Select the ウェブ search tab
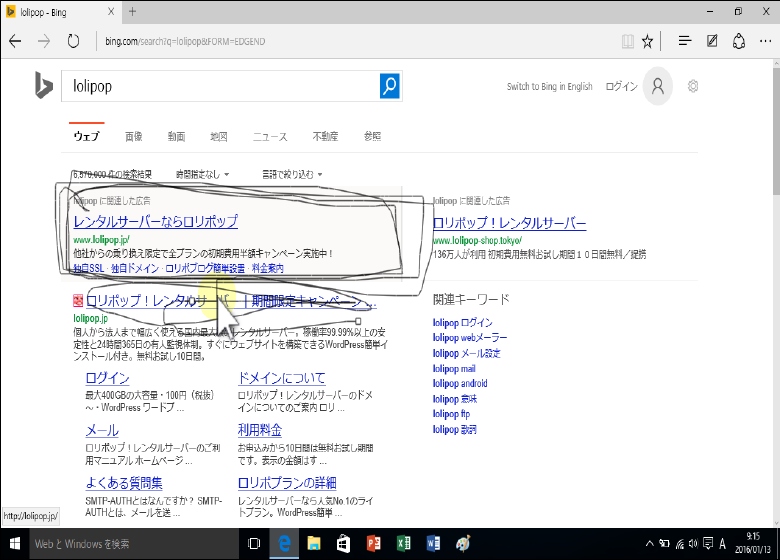780x560 pixels. 87,136
